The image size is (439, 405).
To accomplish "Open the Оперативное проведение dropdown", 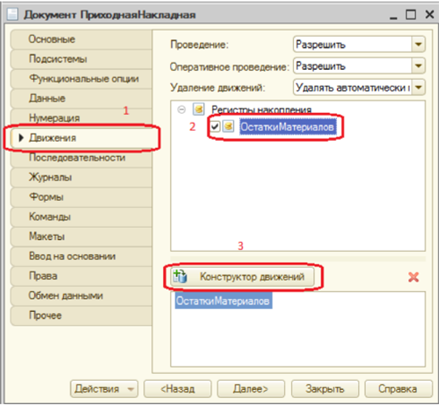I will pyautogui.click(x=419, y=66).
